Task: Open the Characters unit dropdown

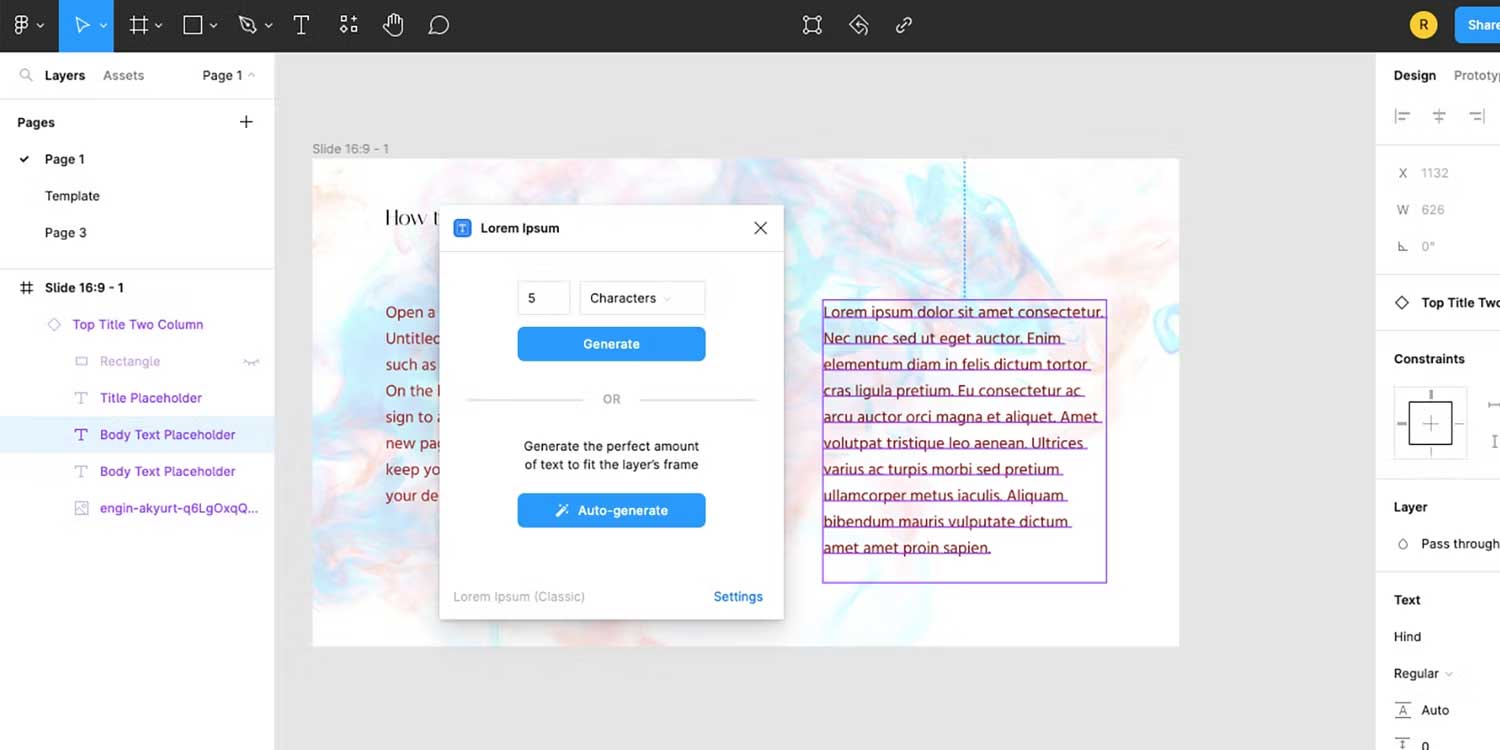Action: click(x=641, y=297)
